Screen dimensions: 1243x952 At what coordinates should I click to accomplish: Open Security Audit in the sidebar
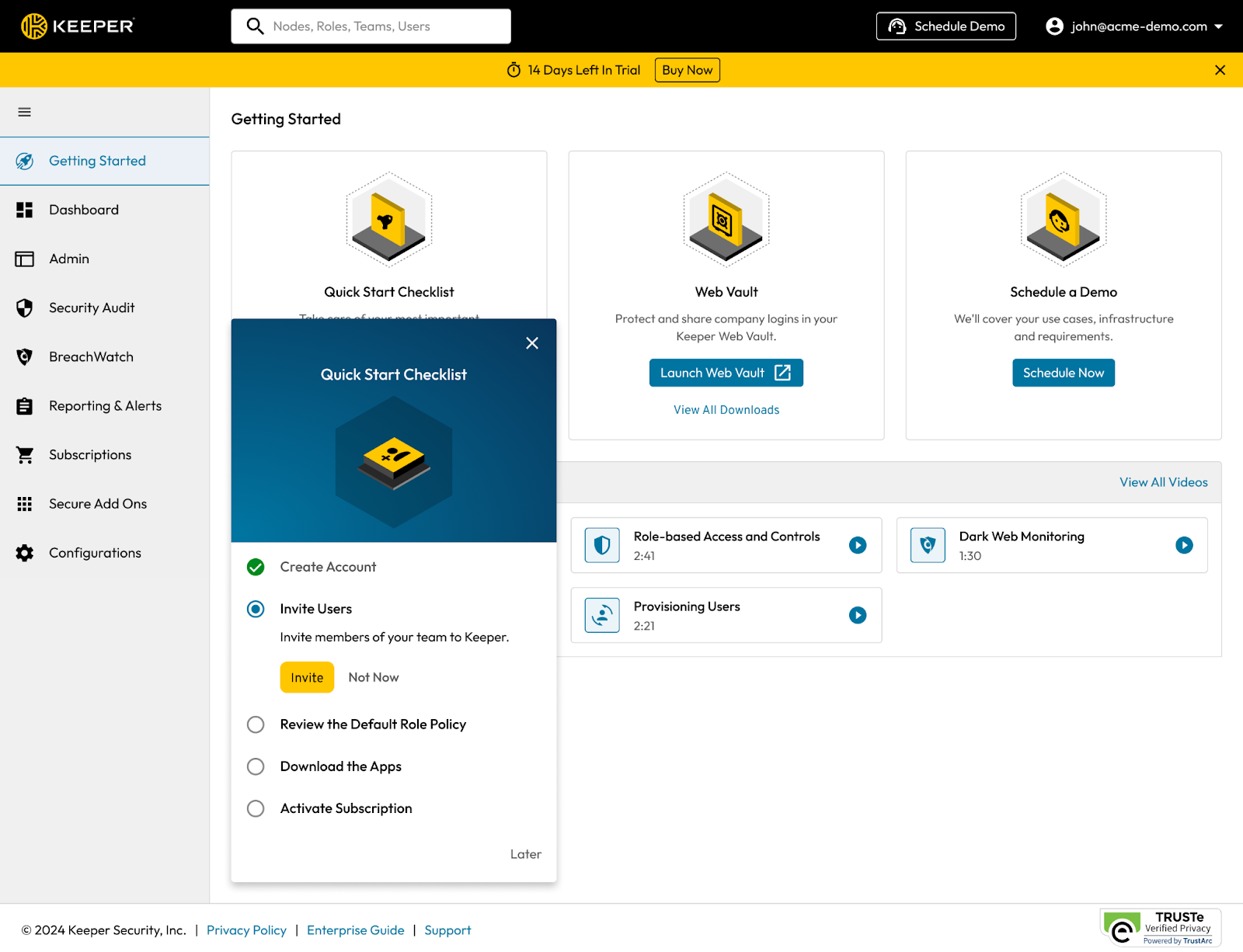pyautogui.click(x=92, y=308)
